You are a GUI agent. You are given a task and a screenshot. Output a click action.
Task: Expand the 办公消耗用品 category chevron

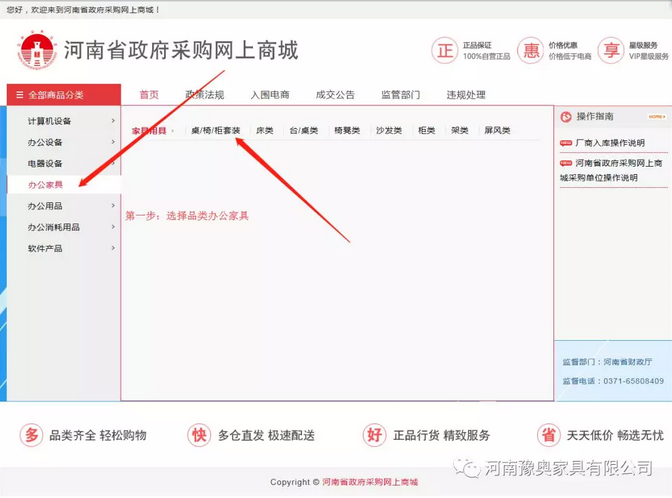click(113, 227)
